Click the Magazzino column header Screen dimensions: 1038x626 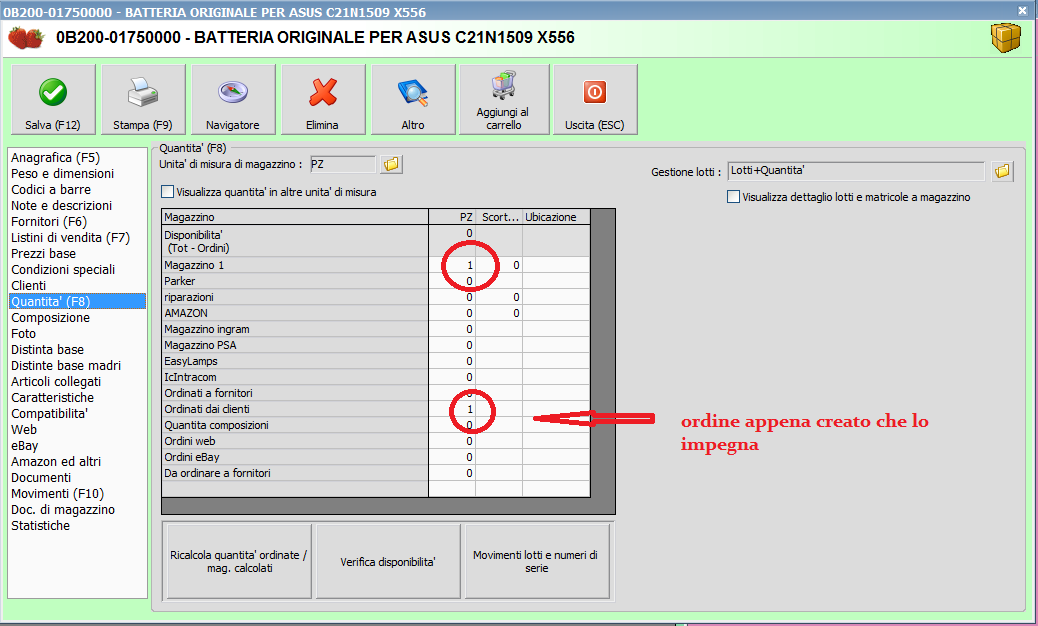click(x=295, y=217)
